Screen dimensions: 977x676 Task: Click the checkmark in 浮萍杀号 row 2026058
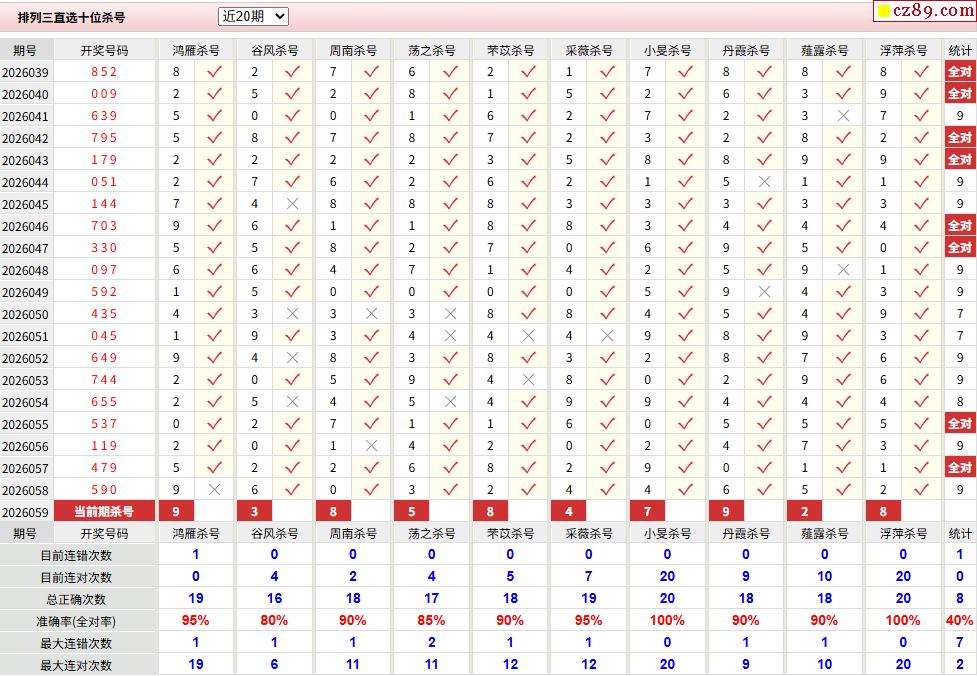click(921, 490)
